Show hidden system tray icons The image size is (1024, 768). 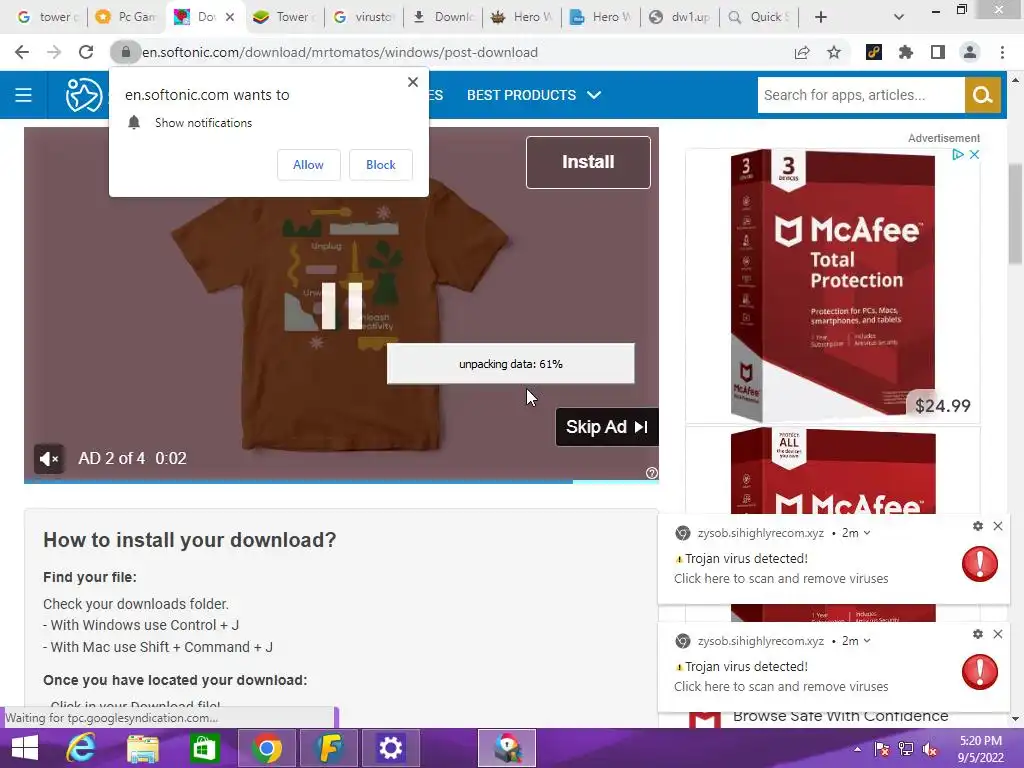tap(857, 749)
